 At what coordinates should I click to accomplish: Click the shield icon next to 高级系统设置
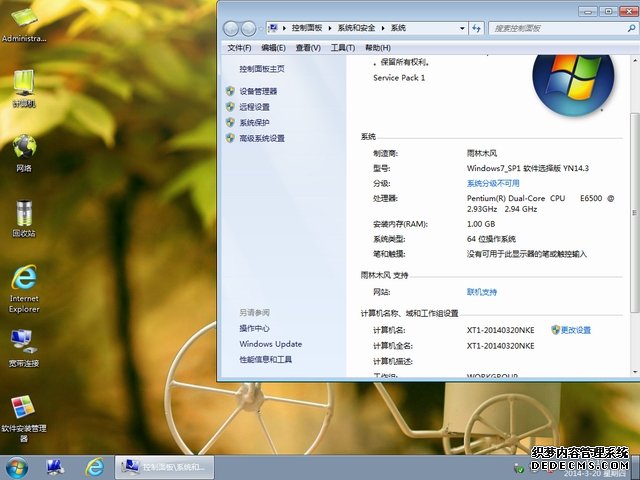tap(230, 138)
